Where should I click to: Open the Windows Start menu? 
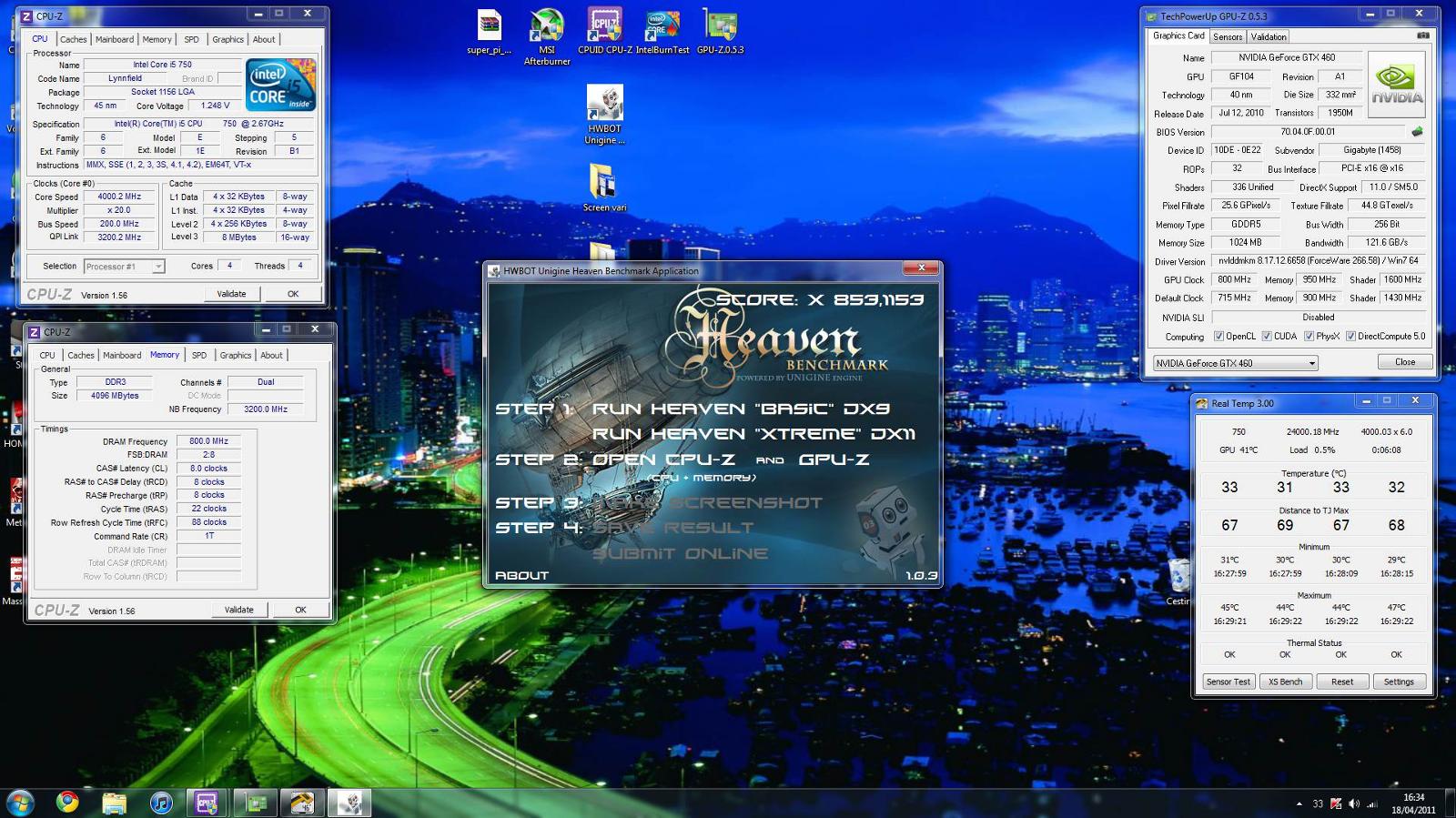coord(20,803)
